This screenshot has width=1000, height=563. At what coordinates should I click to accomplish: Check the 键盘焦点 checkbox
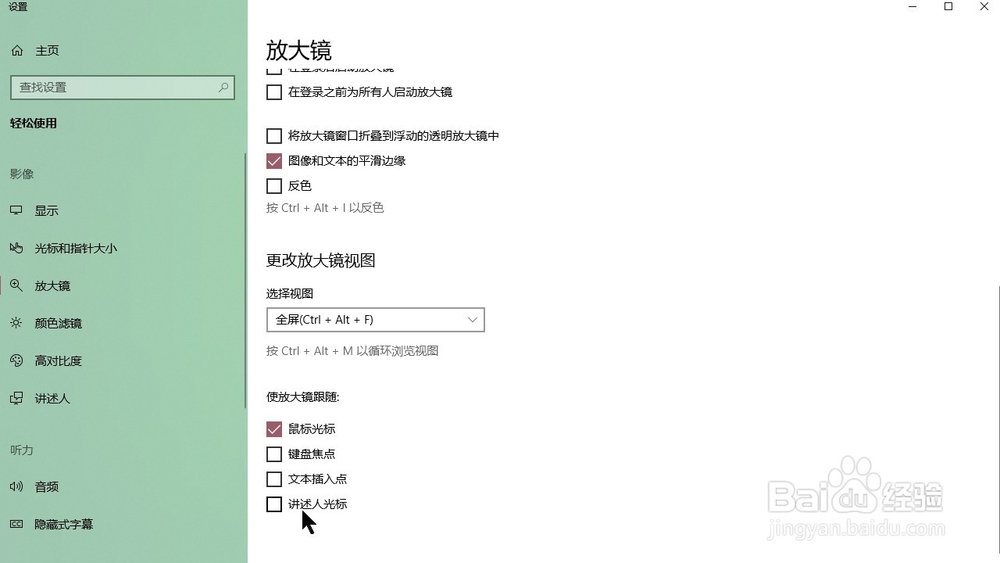[274, 454]
